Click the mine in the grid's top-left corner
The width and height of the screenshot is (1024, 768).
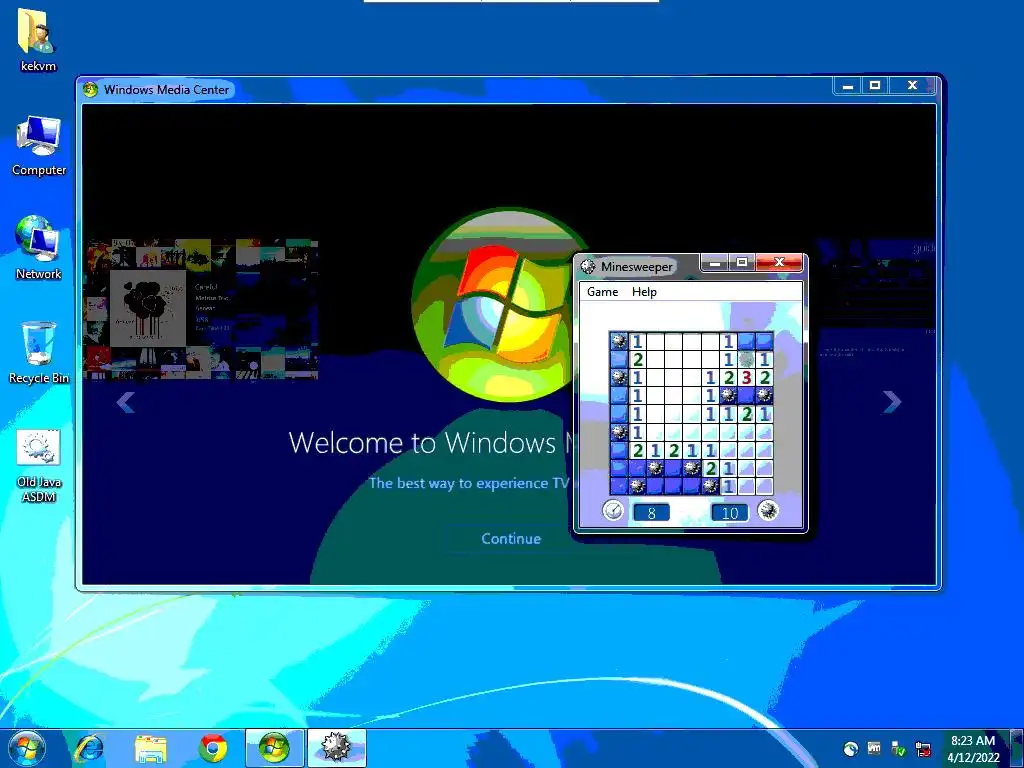(x=618, y=340)
